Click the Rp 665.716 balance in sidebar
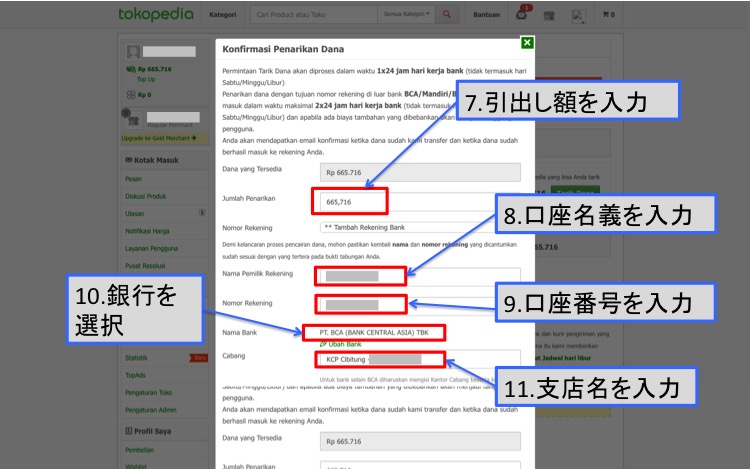Screen dimensions: 750x469 pyautogui.click(x=154, y=69)
